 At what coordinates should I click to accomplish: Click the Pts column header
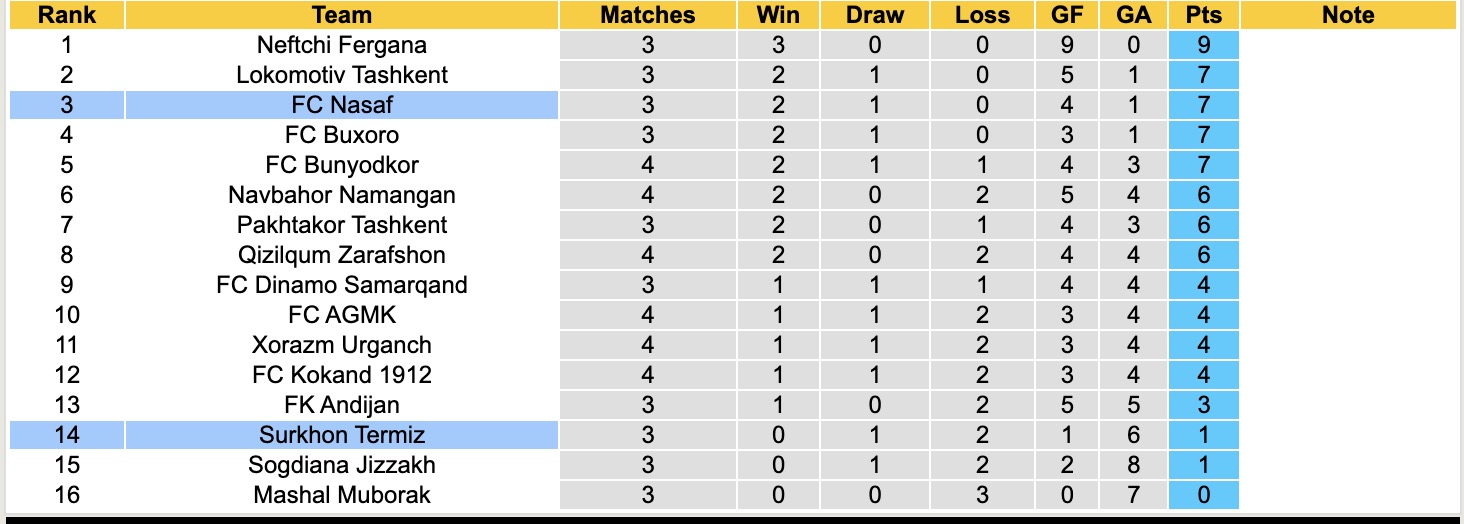coord(1203,15)
